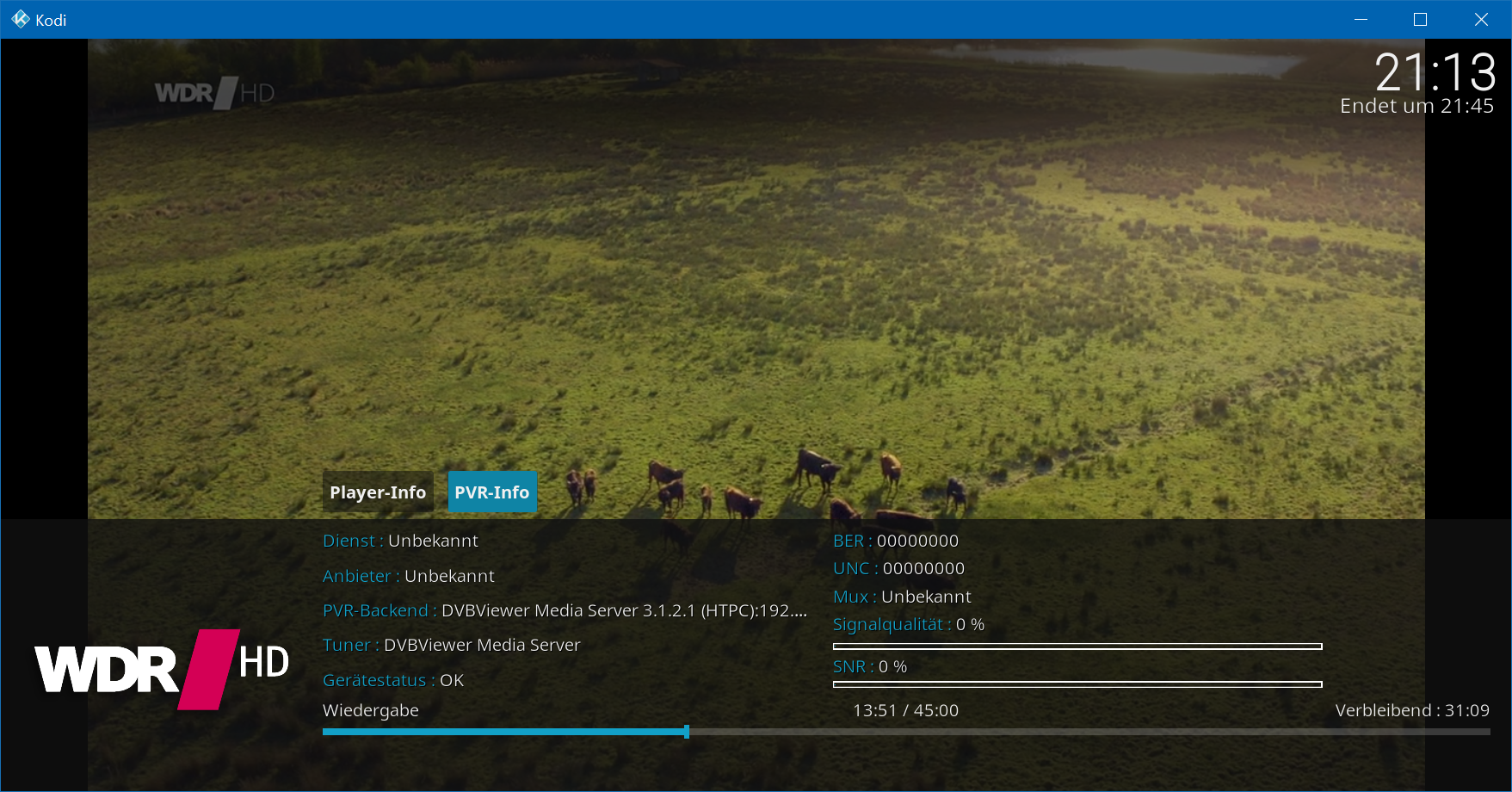This screenshot has width=1512, height=792.
Task: Click the 'Endet um 21:45' text
Action: 1416,106
